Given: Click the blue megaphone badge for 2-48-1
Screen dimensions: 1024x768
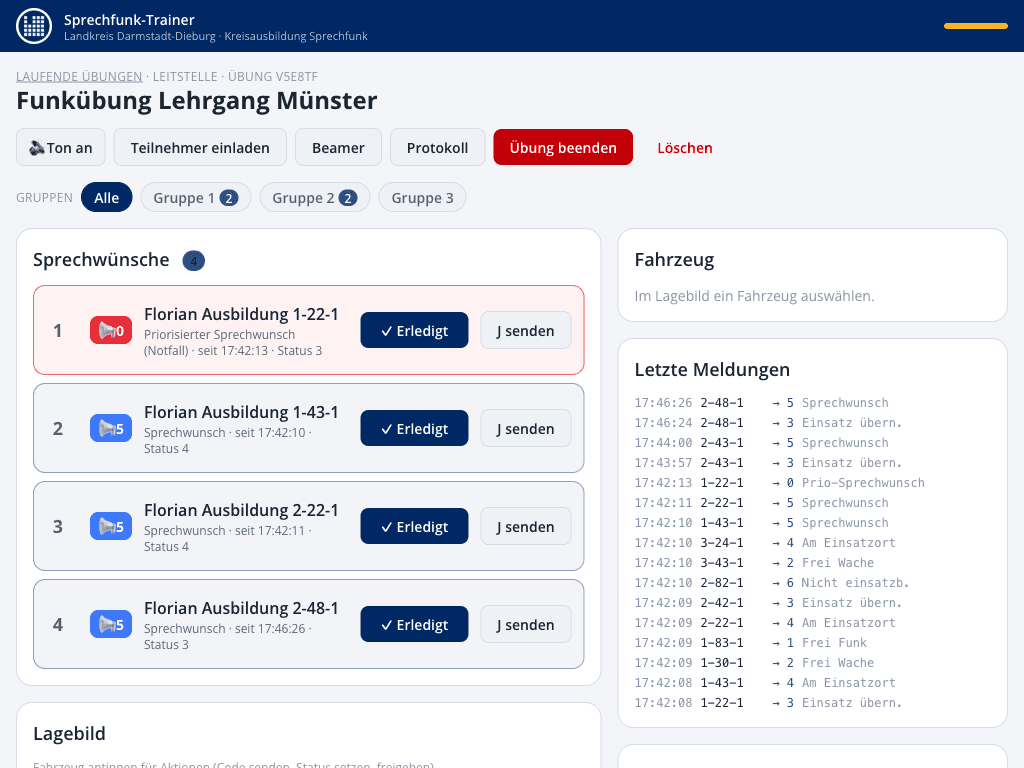Looking at the screenshot, I should 111,624.
